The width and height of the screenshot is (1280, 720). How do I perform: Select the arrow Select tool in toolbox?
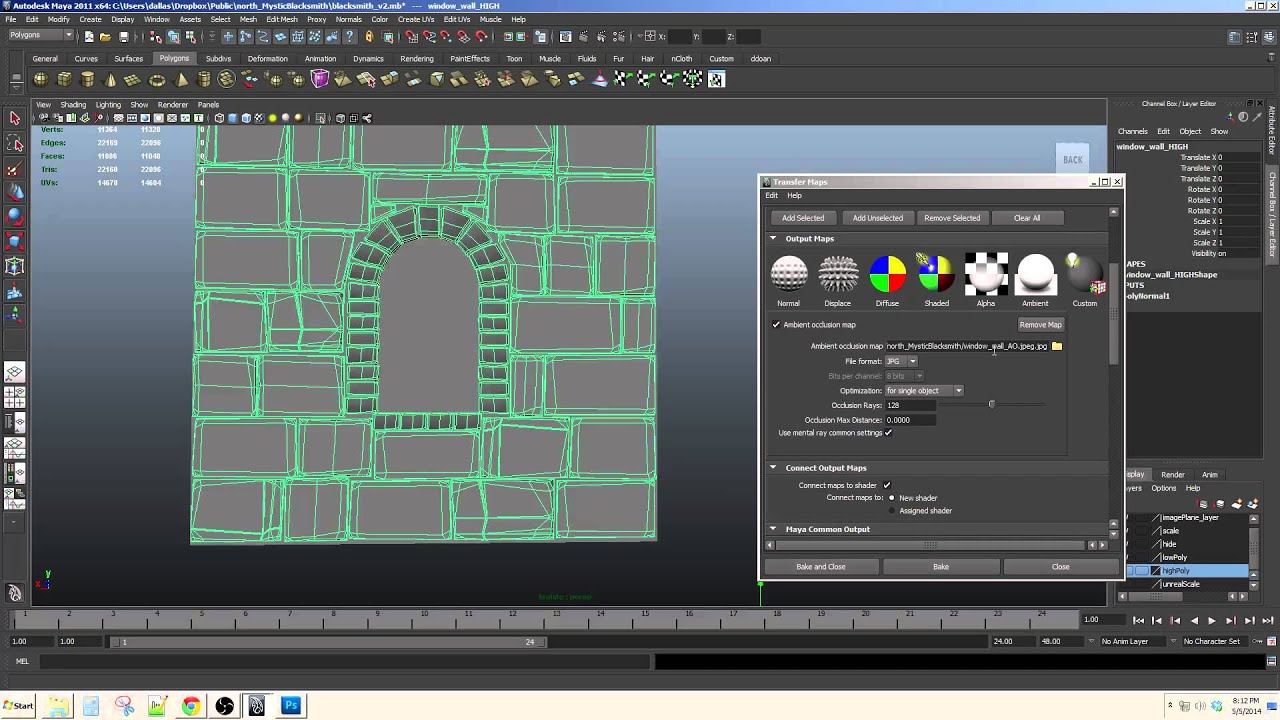[x=15, y=119]
